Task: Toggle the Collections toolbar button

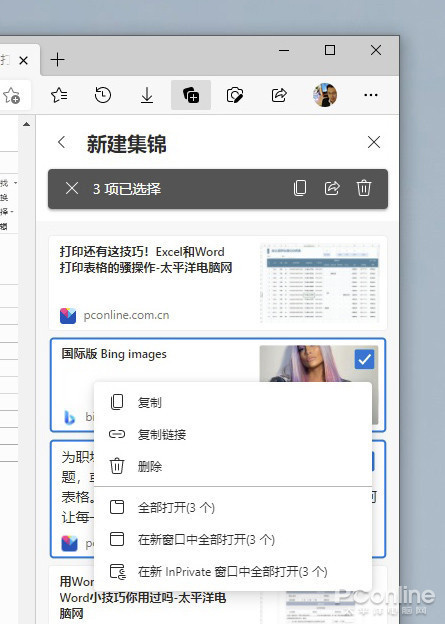Action: click(x=191, y=95)
